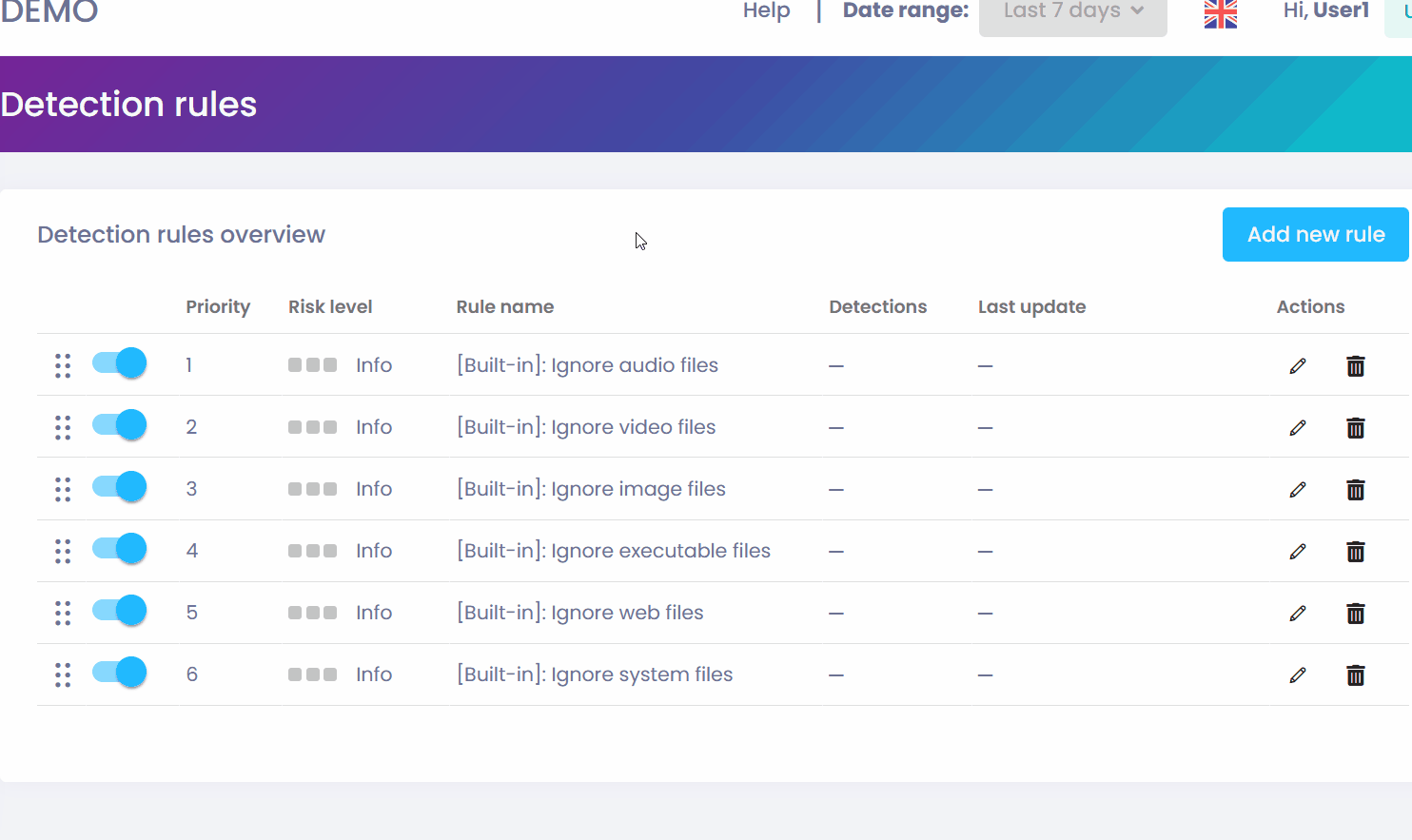Edit the Ignore video files rule
Screen dimensions: 1412x840
coord(1298,427)
